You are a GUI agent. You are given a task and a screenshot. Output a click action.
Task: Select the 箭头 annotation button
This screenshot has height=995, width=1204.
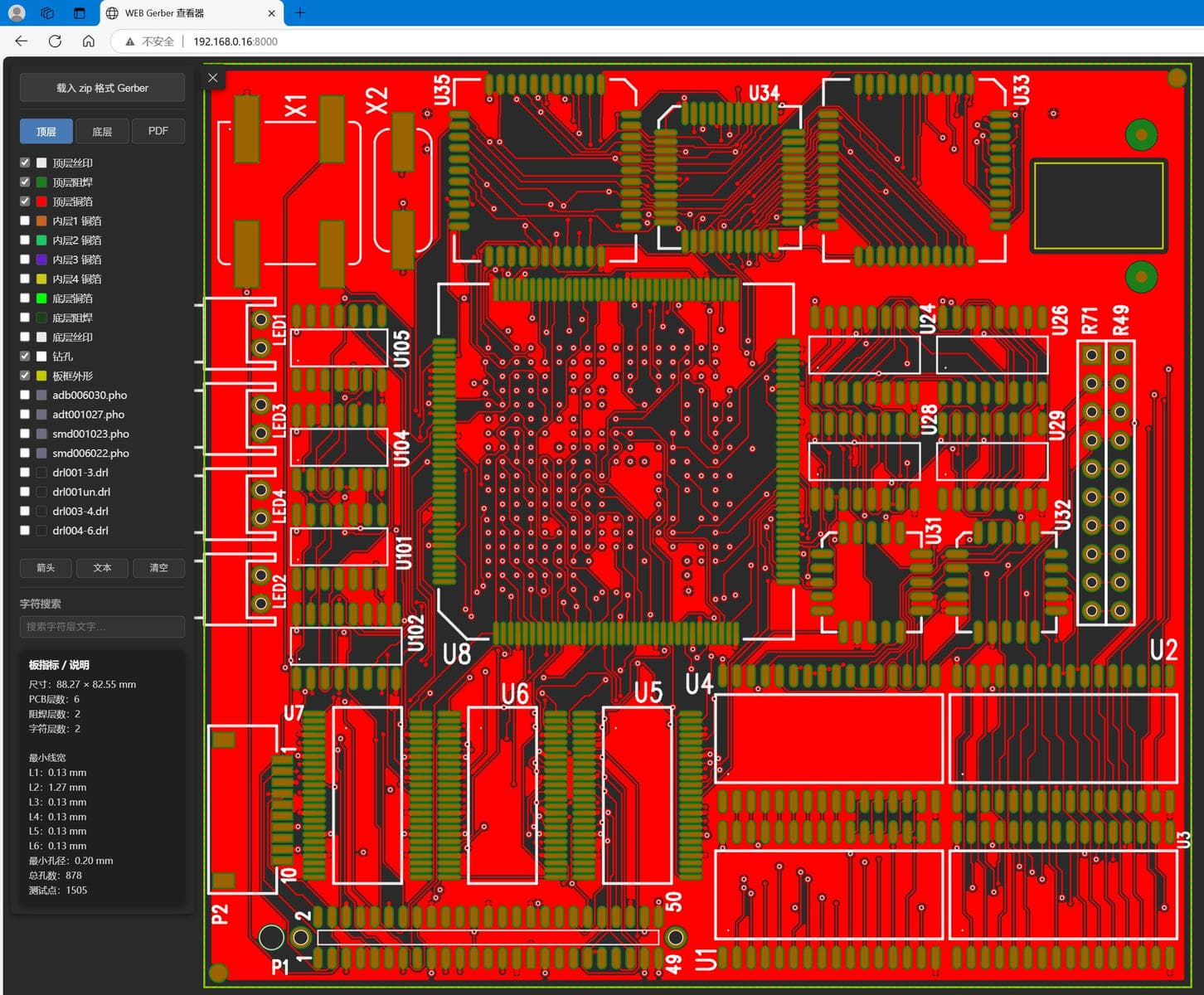click(46, 568)
